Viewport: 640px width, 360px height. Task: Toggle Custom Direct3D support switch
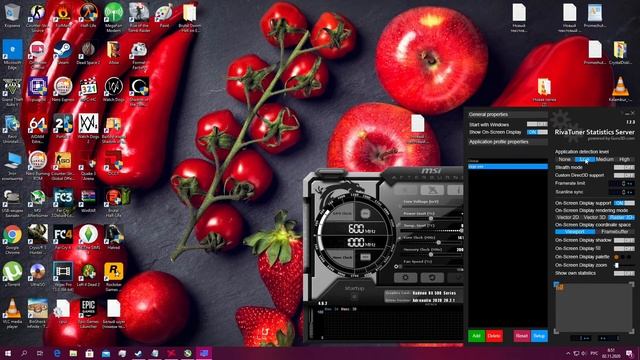pyautogui.click(x=624, y=175)
